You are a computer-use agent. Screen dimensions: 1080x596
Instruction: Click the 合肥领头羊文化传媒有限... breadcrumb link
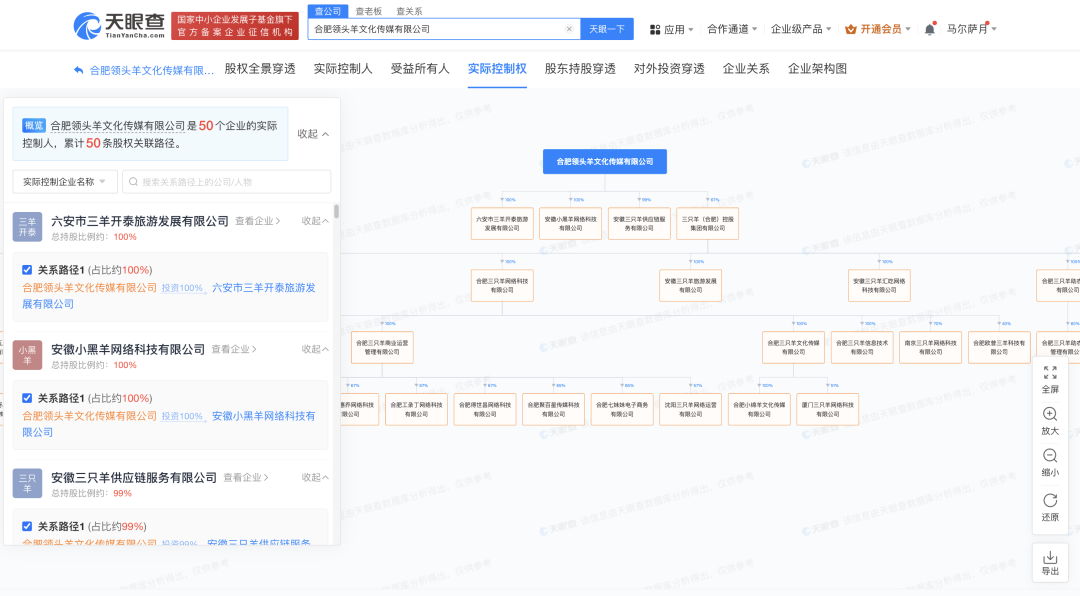(152, 70)
